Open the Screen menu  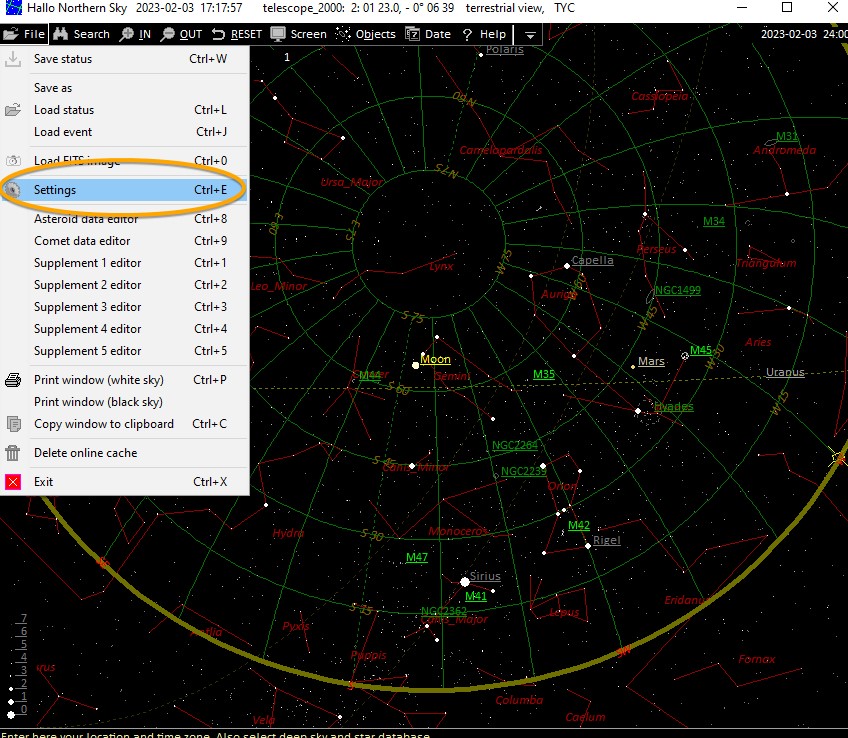[x=299, y=34]
